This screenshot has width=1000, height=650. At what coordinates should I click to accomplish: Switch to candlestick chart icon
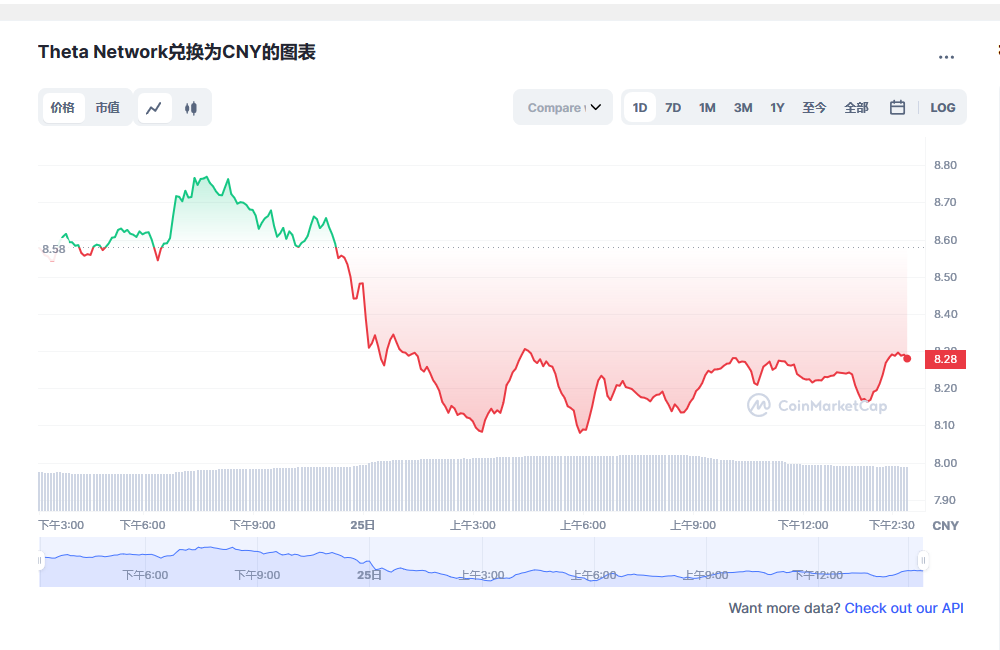[x=191, y=108]
